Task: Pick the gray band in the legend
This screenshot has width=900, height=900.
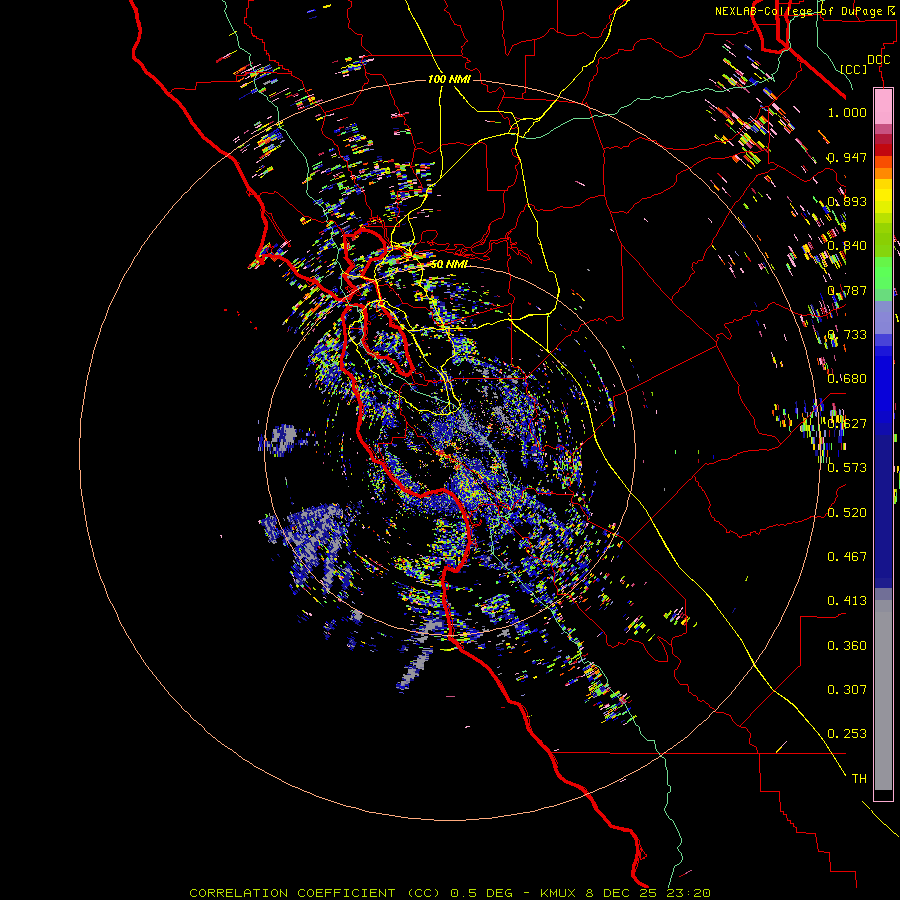Action: click(x=883, y=695)
